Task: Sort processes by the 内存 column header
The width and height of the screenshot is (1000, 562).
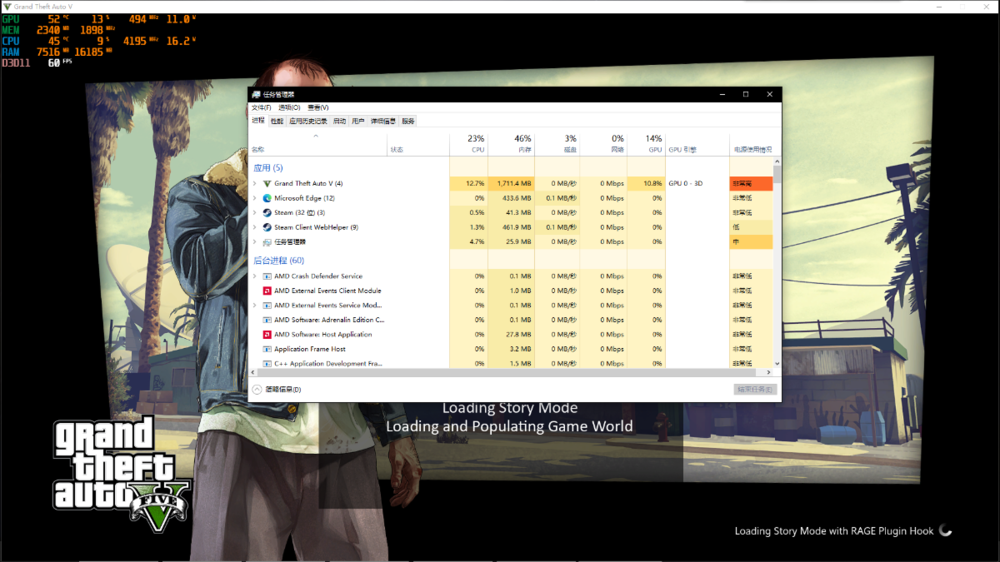Action: click(522, 144)
